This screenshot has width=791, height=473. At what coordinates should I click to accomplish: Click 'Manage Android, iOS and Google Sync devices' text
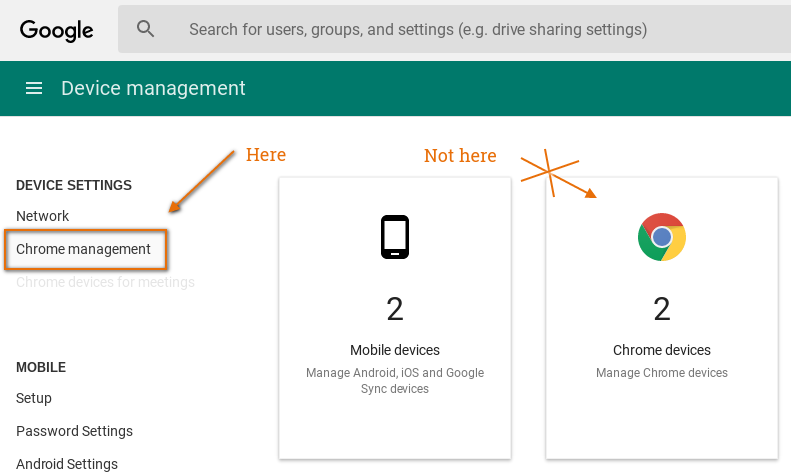394,381
